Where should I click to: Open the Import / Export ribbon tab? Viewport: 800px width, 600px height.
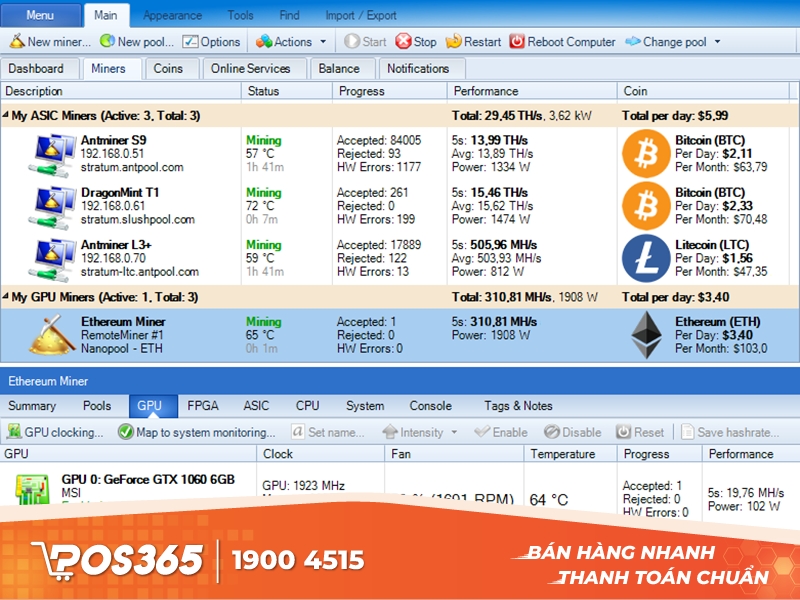[x=361, y=15]
